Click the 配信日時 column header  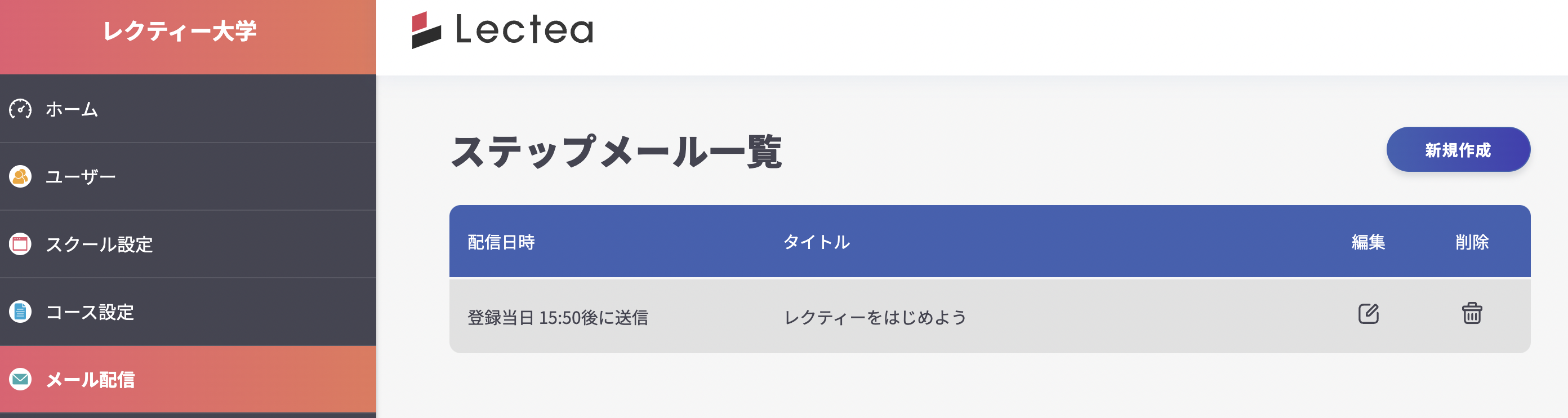coord(501,242)
